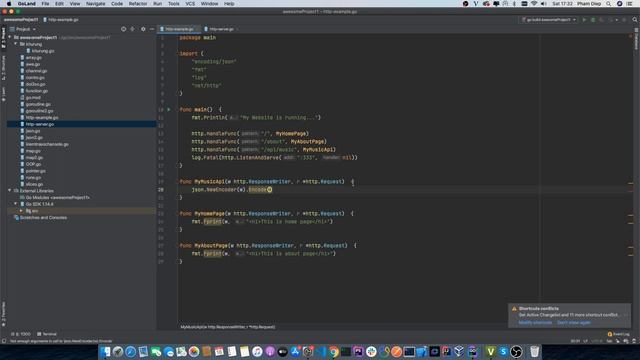Click the Run button in the toolbar
The height and width of the screenshot is (360, 640).
(584, 20)
